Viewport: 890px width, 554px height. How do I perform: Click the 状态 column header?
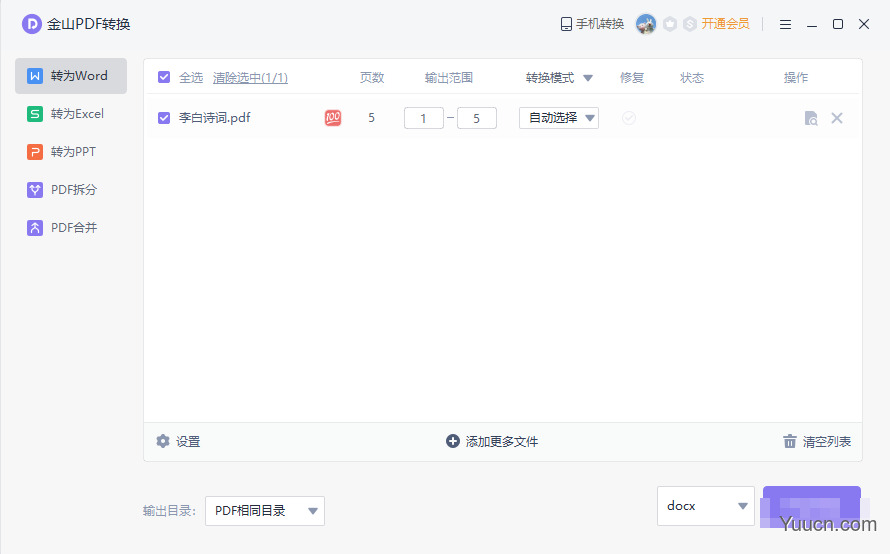(x=692, y=78)
